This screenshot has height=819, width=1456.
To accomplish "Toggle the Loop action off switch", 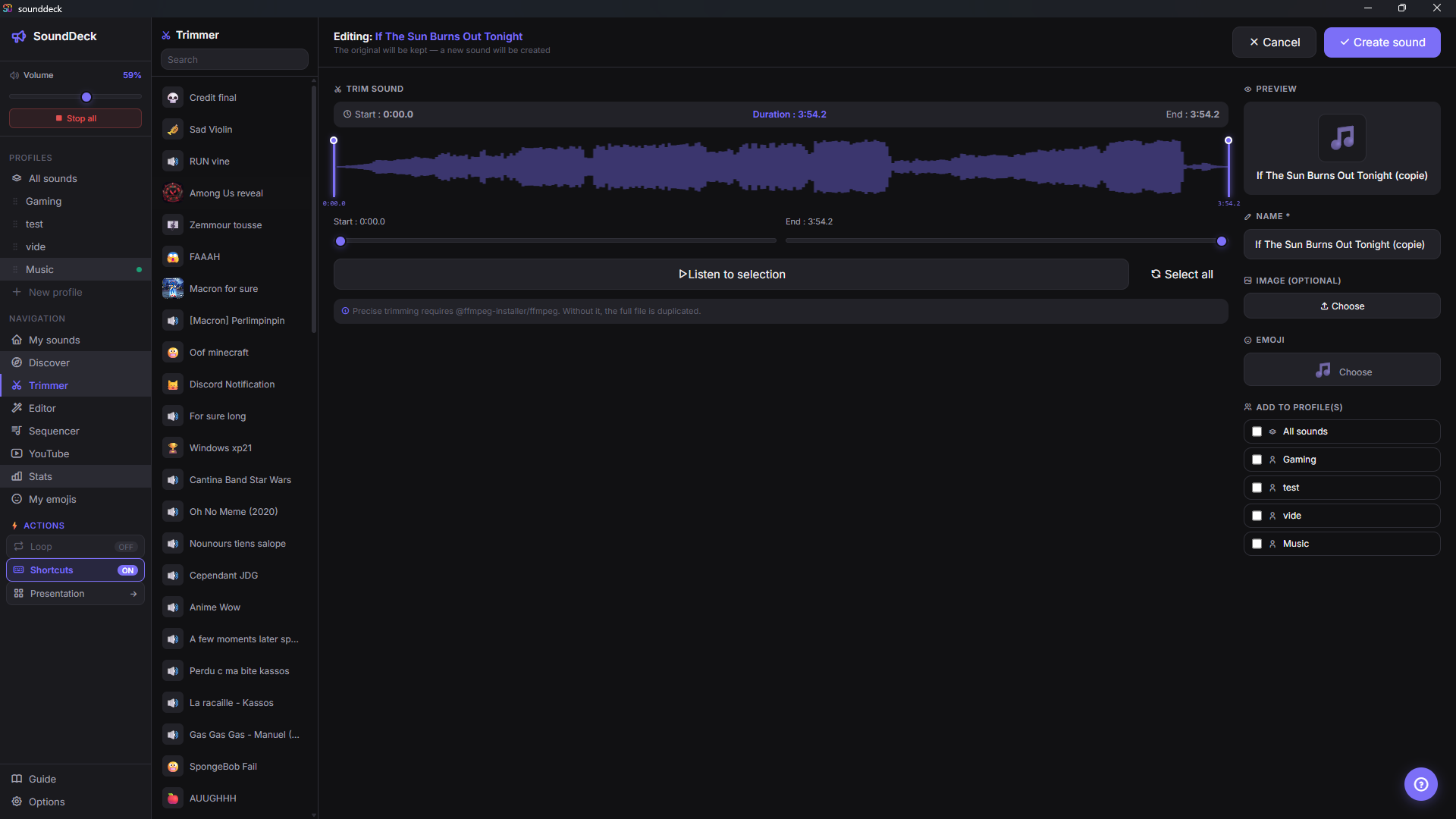I will coord(126,547).
